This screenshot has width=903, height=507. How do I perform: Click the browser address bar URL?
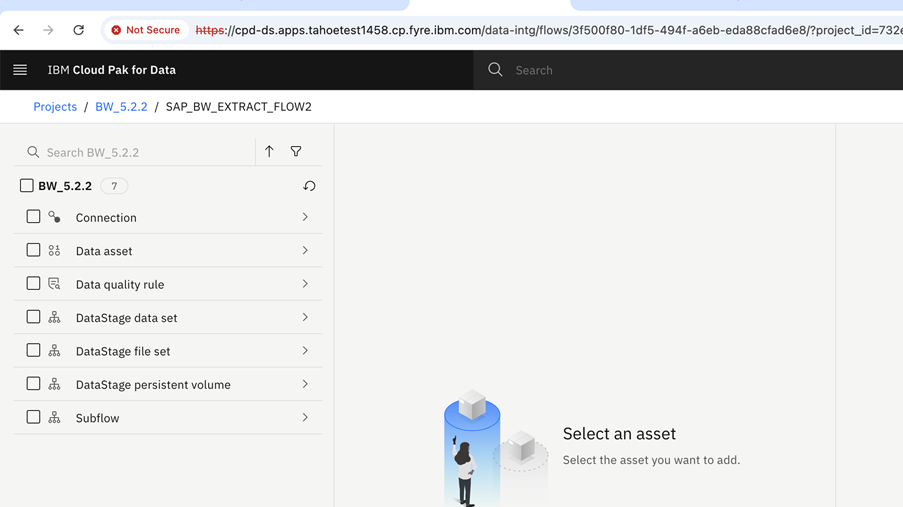[547, 30]
